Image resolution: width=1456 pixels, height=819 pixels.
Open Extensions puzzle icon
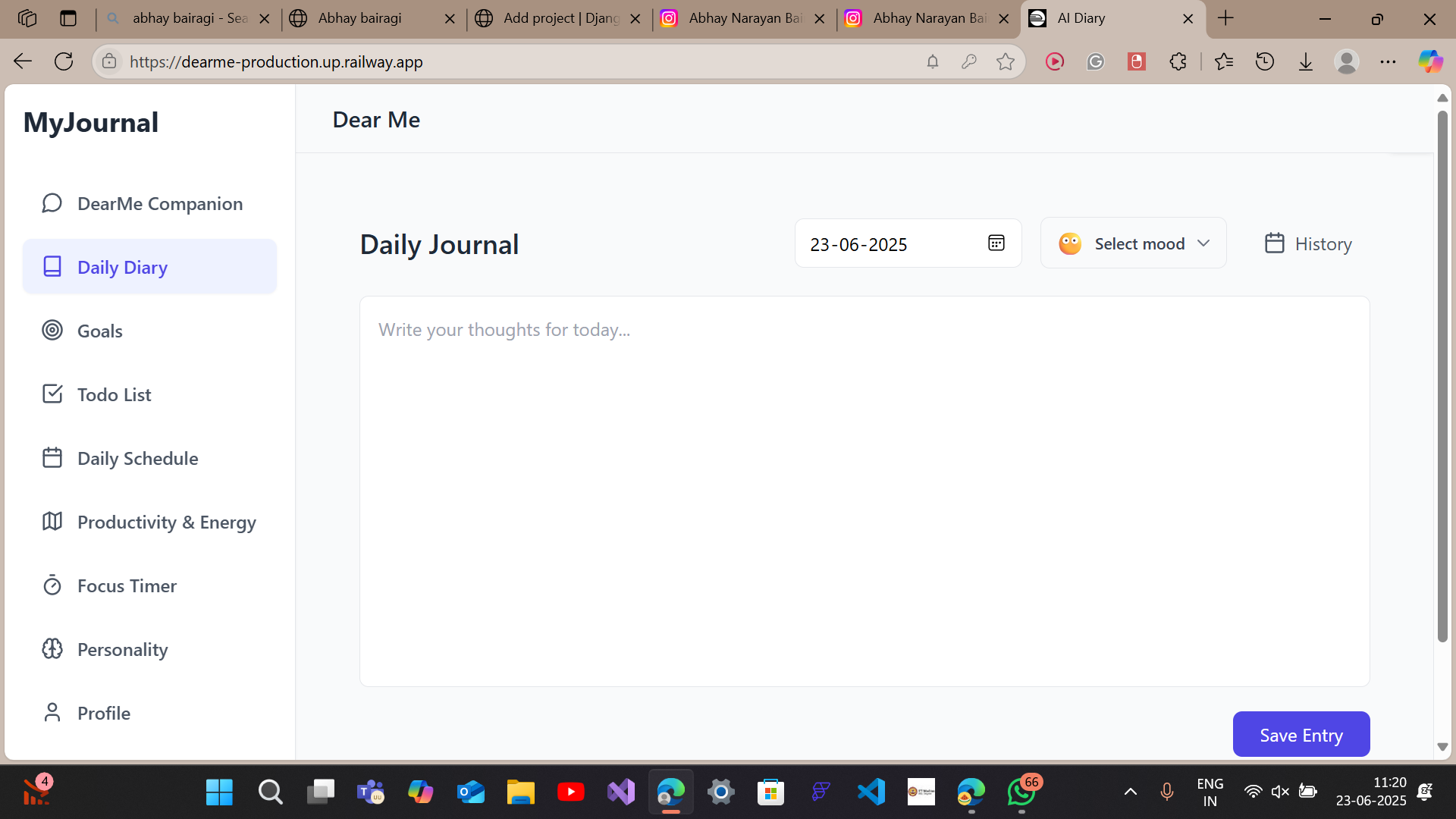pos(1178,61)
